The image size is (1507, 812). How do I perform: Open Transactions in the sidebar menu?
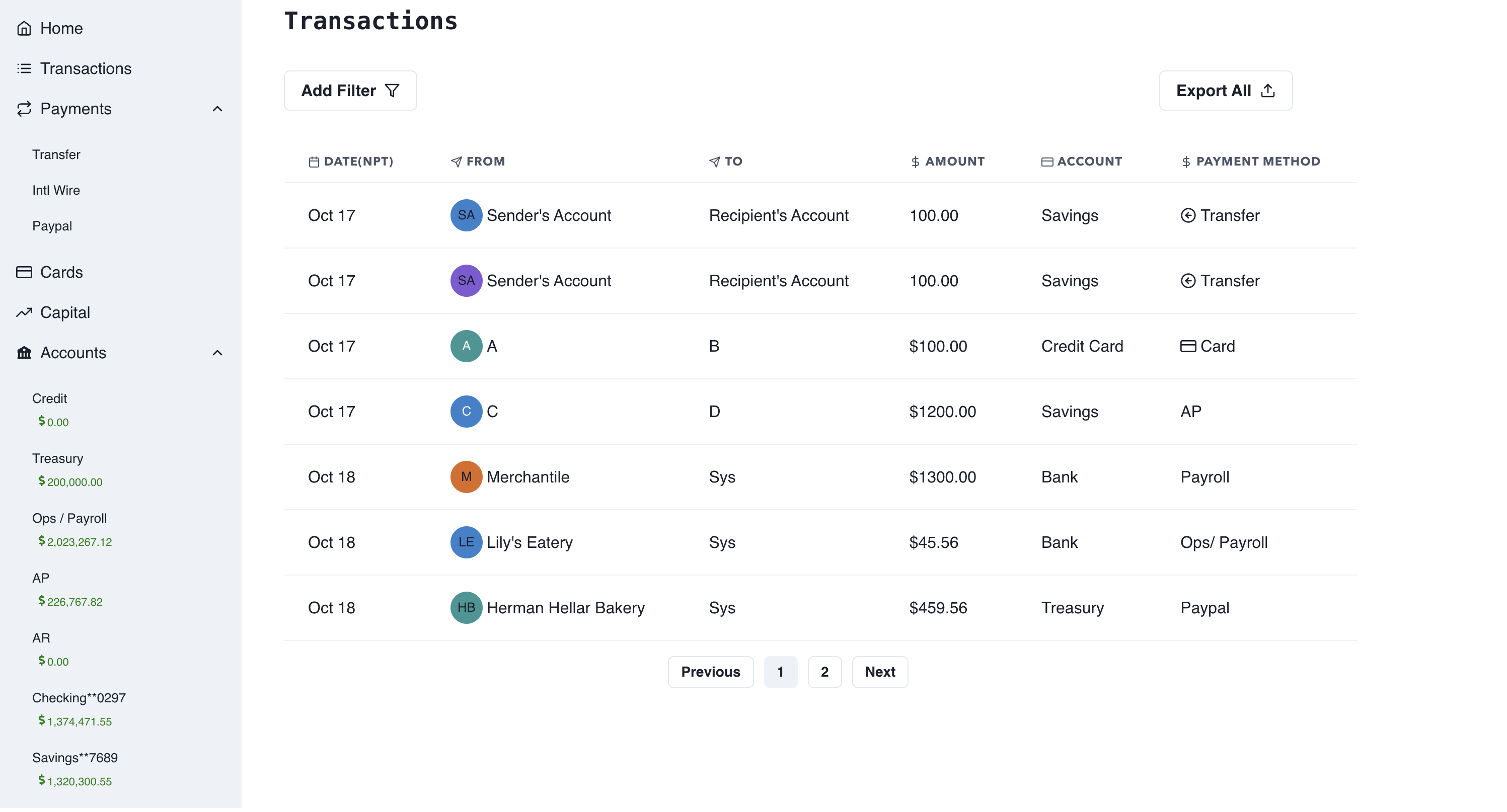click(x=86, y=68)
